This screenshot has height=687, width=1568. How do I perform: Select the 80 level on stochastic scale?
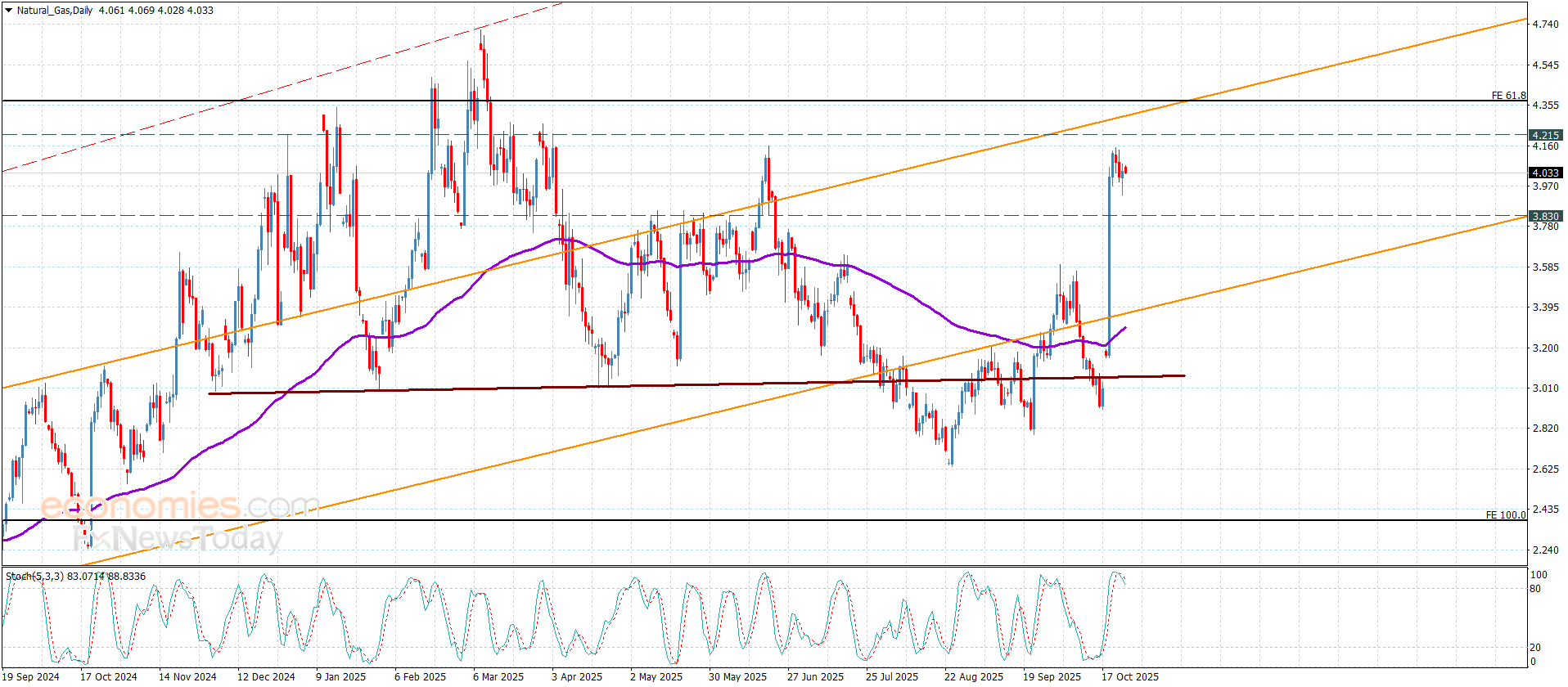click(1535, 588)
